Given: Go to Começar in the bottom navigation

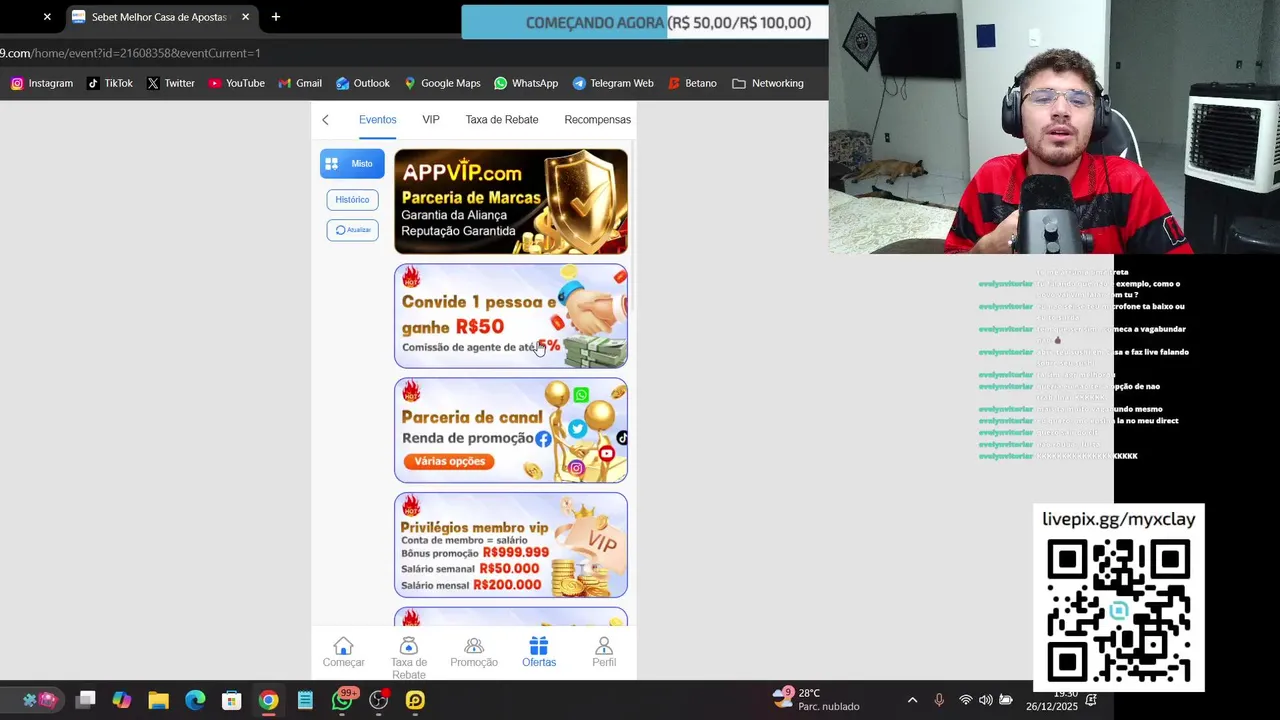Looking at the screenshot, I should click(x=343, y=653).
